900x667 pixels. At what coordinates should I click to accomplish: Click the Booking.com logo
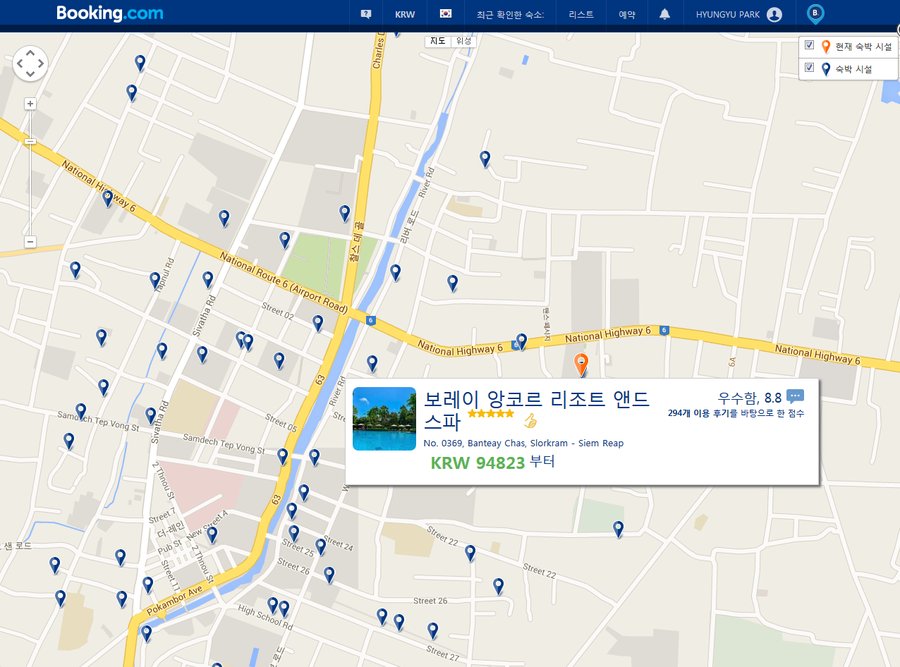(x=110, y=13)
